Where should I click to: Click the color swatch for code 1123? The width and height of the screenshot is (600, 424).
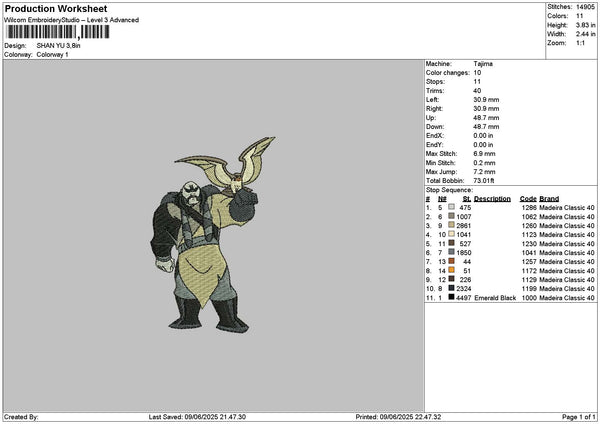(x=452, y=234)
